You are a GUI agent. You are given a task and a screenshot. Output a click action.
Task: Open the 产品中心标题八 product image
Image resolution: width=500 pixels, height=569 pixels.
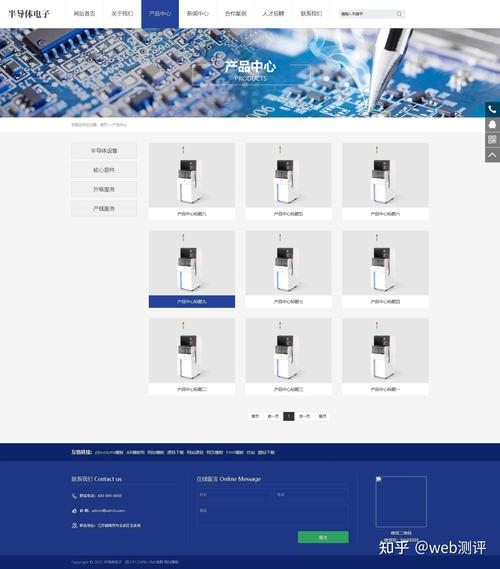[x=192, y=175]
